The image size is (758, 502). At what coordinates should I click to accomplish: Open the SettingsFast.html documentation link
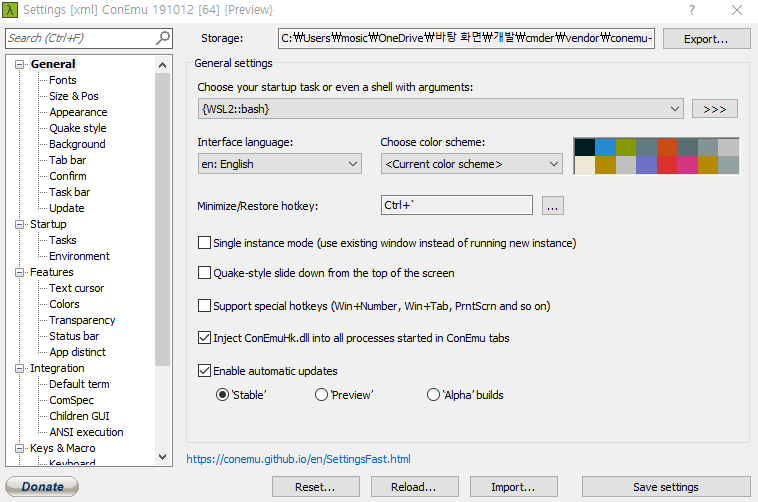298,459
